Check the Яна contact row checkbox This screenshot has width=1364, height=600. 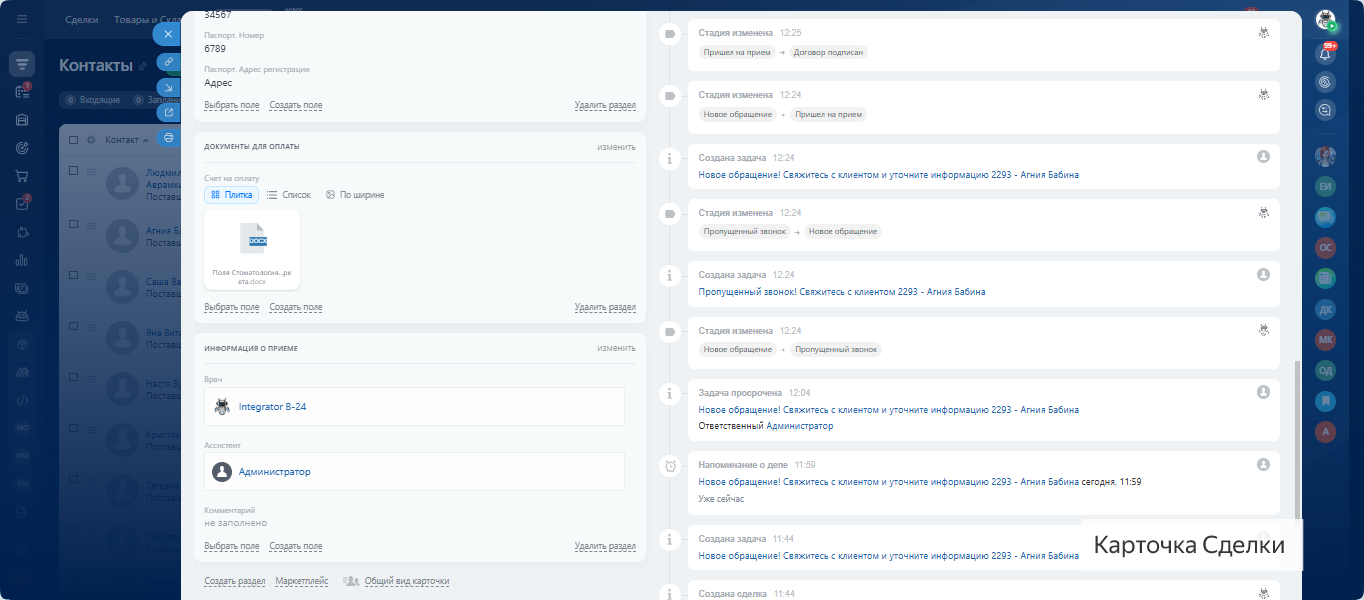pos(73,327)
